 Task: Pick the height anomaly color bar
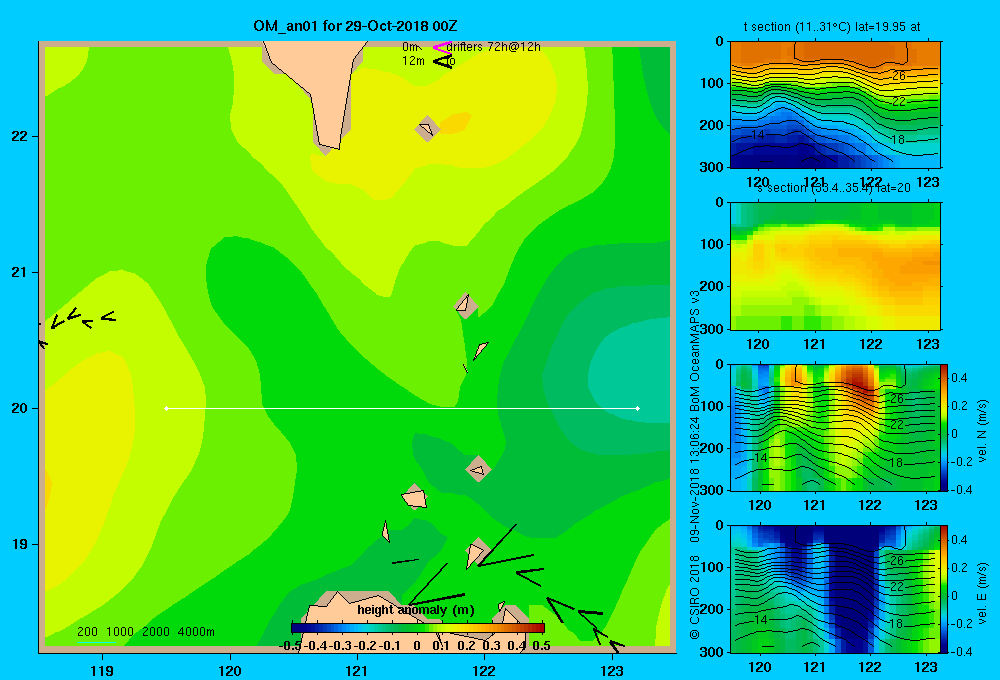(x=418, y=628)
